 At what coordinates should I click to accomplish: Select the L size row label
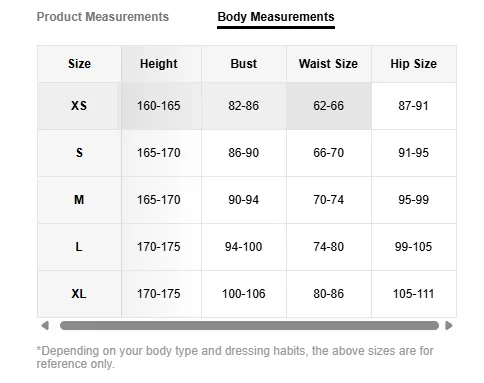coord(79,247)
